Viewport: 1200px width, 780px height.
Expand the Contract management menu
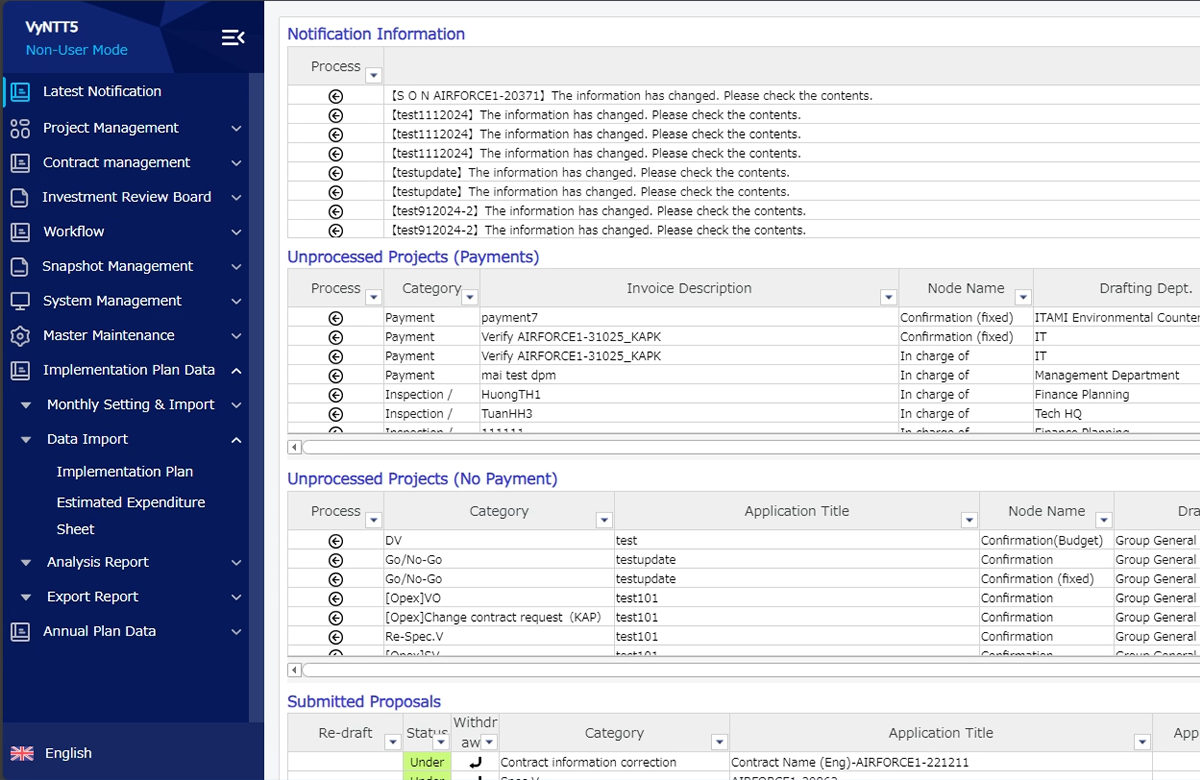coord(236,163)
